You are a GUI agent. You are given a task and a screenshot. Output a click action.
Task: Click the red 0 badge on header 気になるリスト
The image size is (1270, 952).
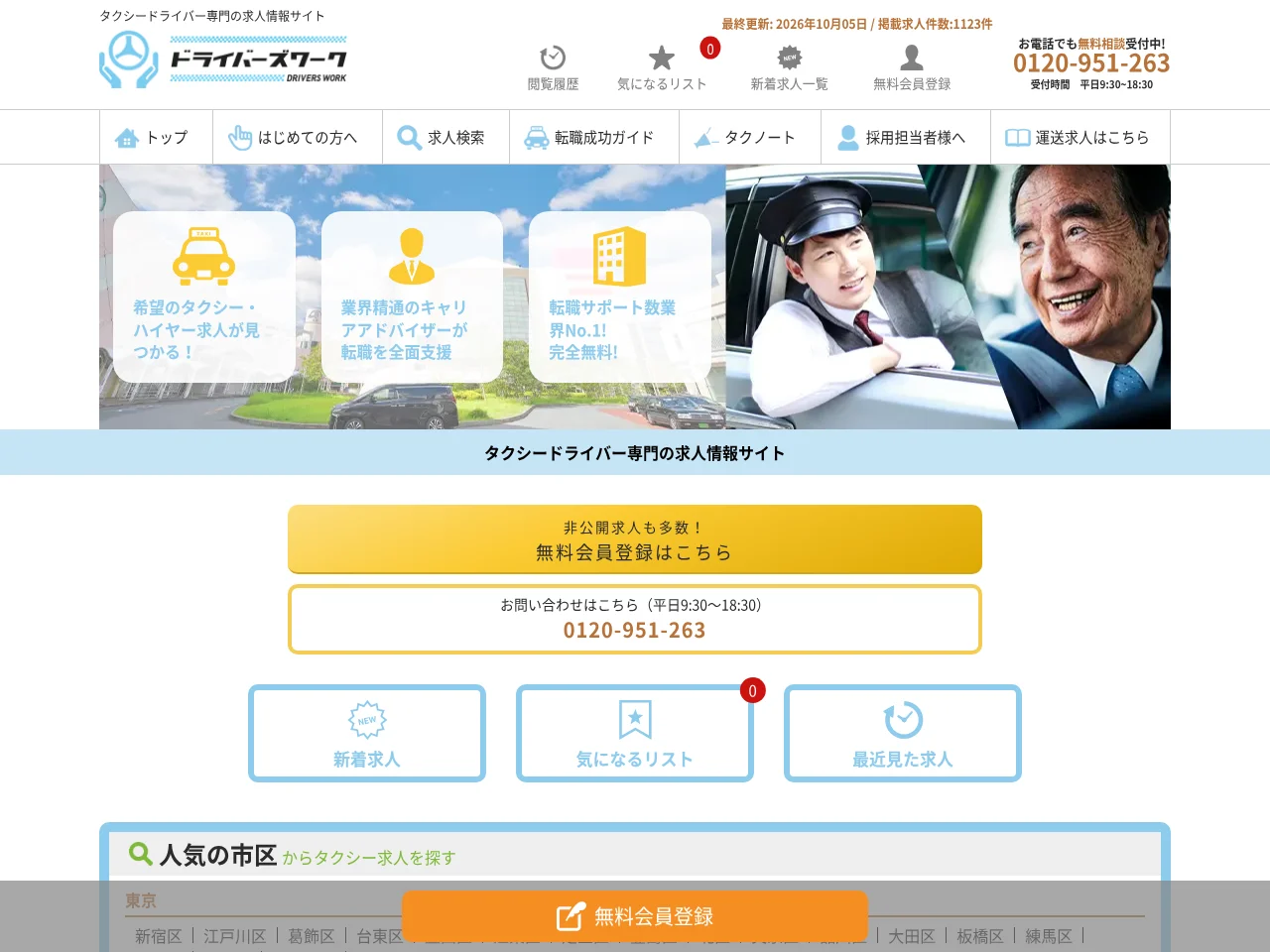click(709, 49)
